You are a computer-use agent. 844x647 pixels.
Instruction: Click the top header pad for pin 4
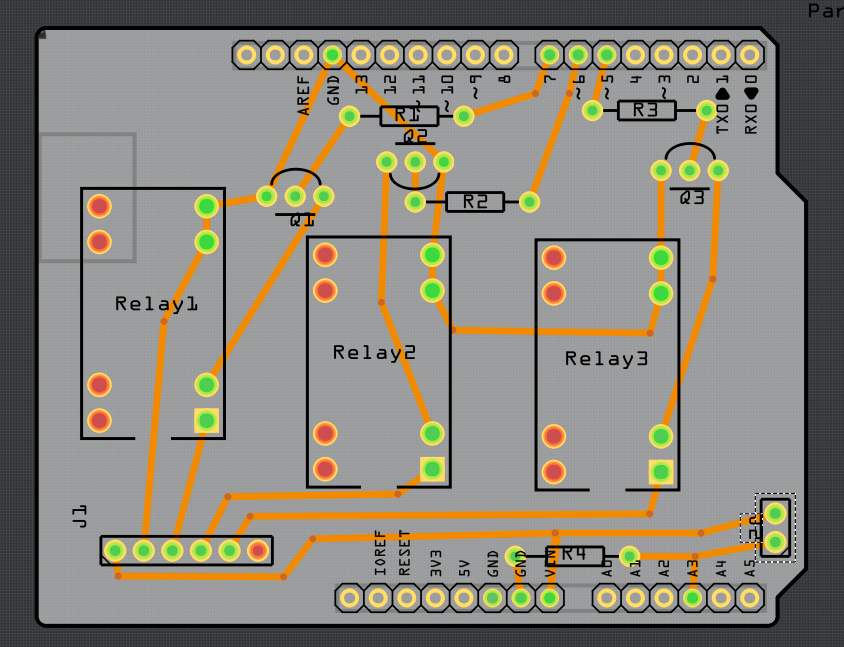tap(635, 55)
